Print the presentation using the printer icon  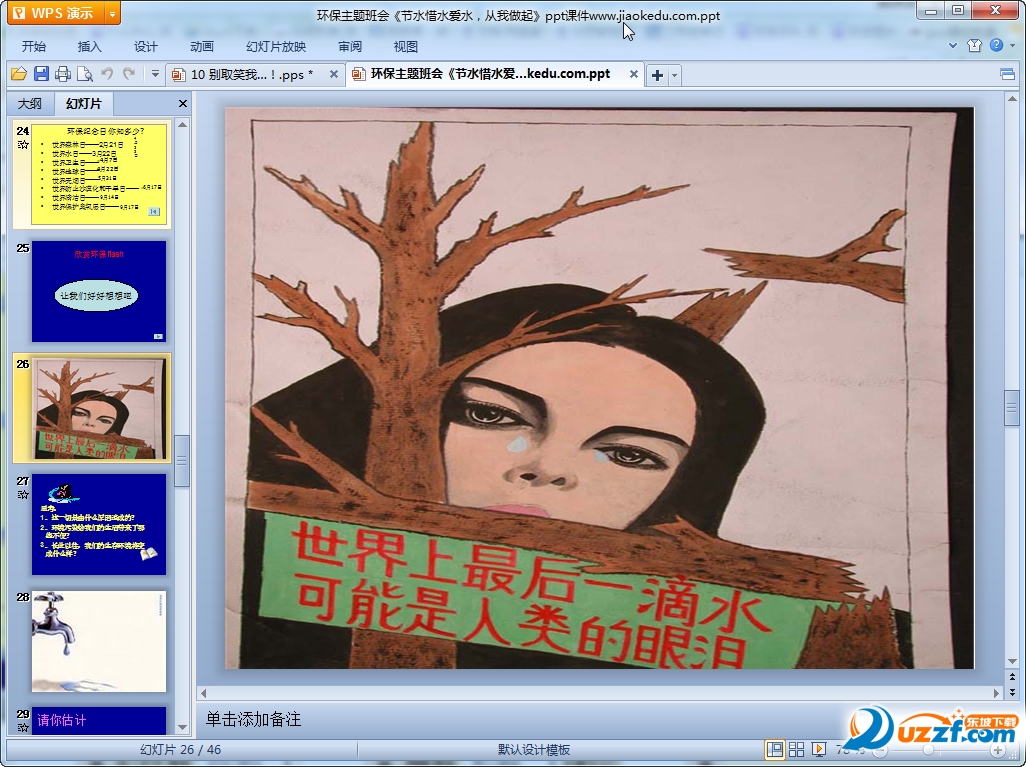pyautogui.click(x=63, y=74)
